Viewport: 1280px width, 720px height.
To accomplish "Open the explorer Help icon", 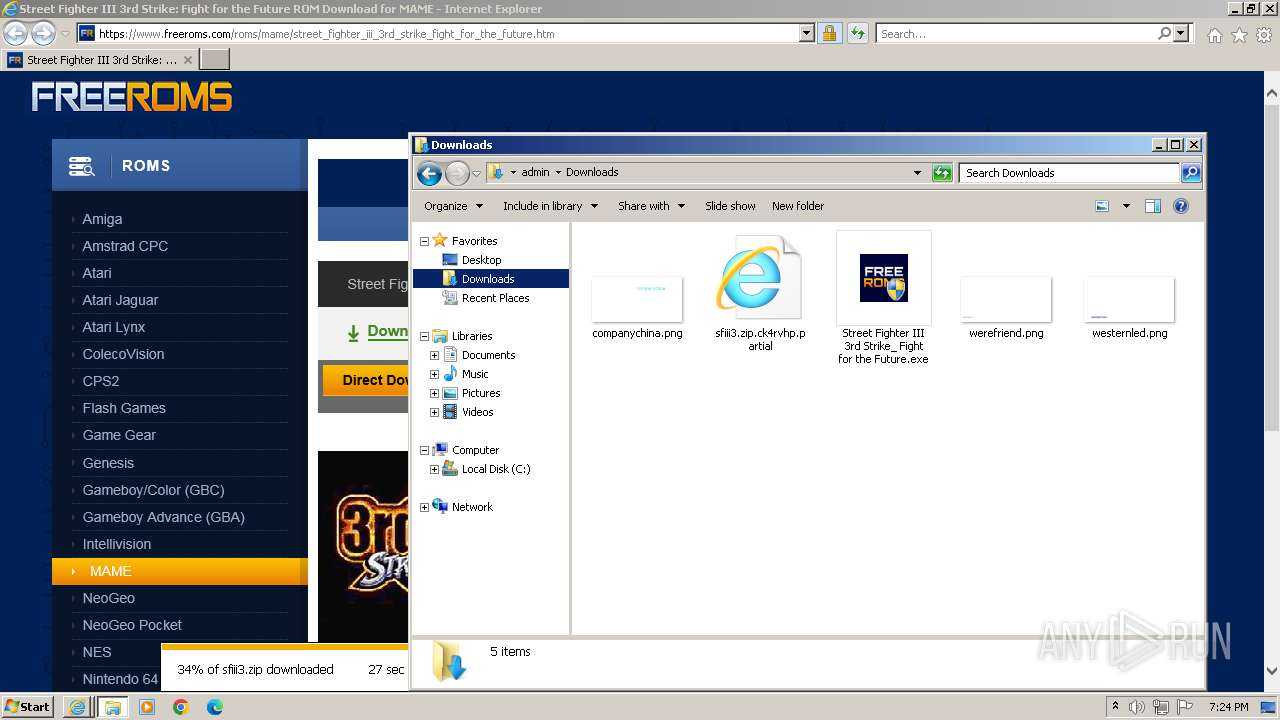I will pyautogui.click(x=1181, y=206).
